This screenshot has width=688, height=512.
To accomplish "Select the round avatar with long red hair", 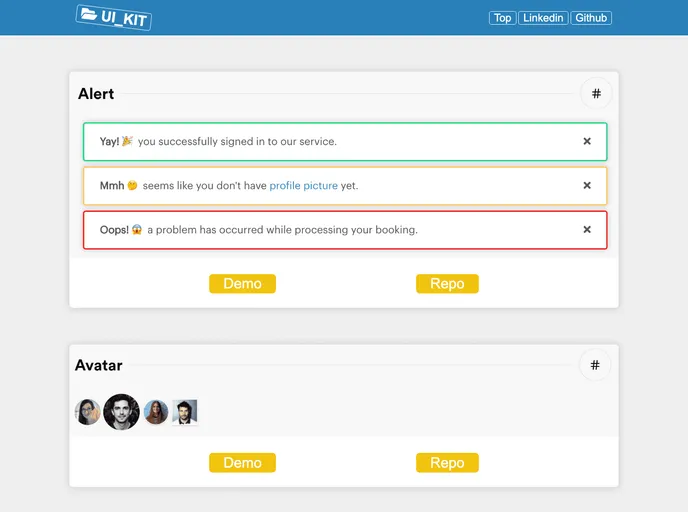I will 156,412.
